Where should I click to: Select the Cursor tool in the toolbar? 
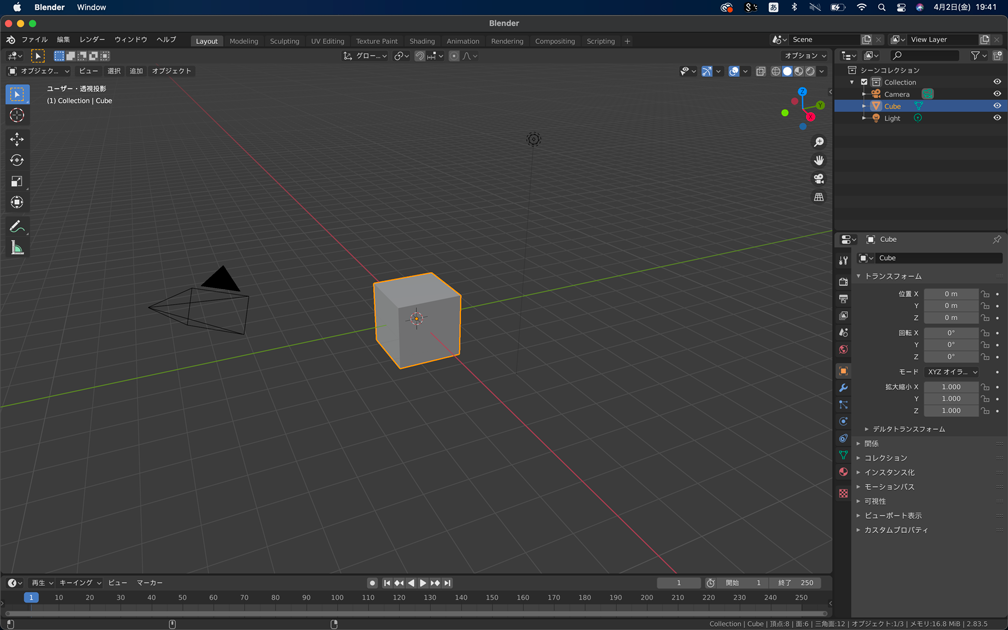[17, 115]
